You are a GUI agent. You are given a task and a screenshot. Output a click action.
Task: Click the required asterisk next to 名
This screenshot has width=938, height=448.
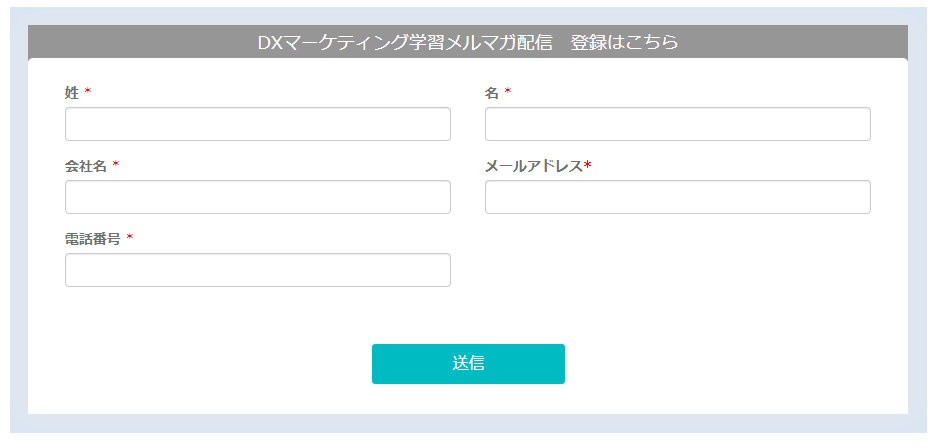click(x=508, y=91)
